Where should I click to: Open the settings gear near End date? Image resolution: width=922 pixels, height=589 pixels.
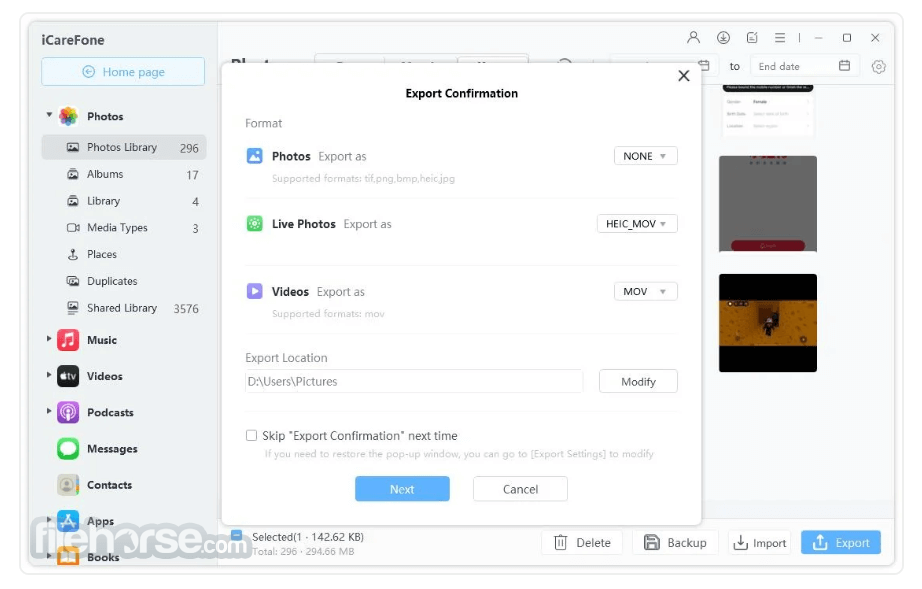pos(878,66)
